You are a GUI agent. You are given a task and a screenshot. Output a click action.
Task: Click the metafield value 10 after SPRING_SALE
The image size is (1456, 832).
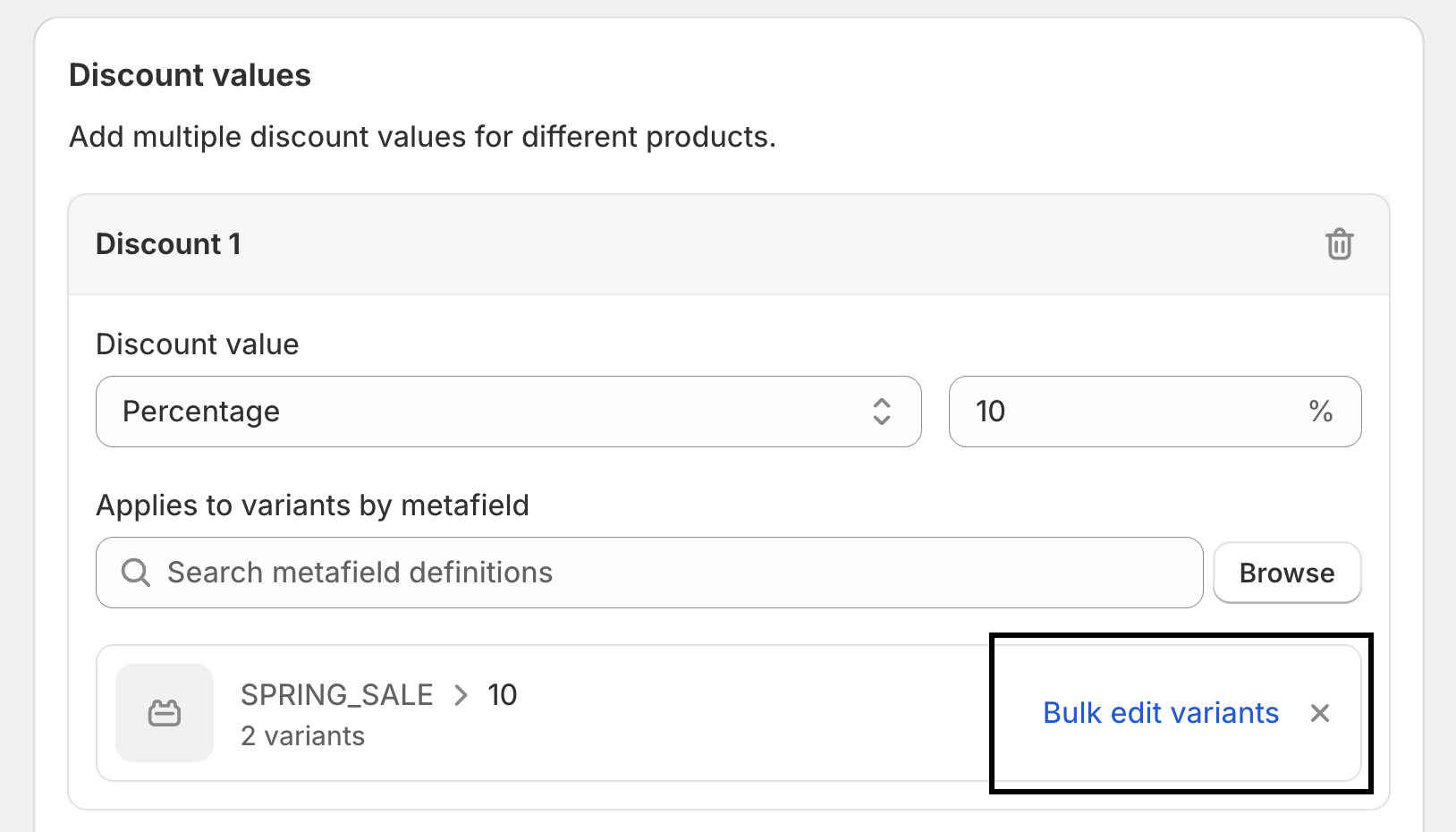[x=503, y=695]
